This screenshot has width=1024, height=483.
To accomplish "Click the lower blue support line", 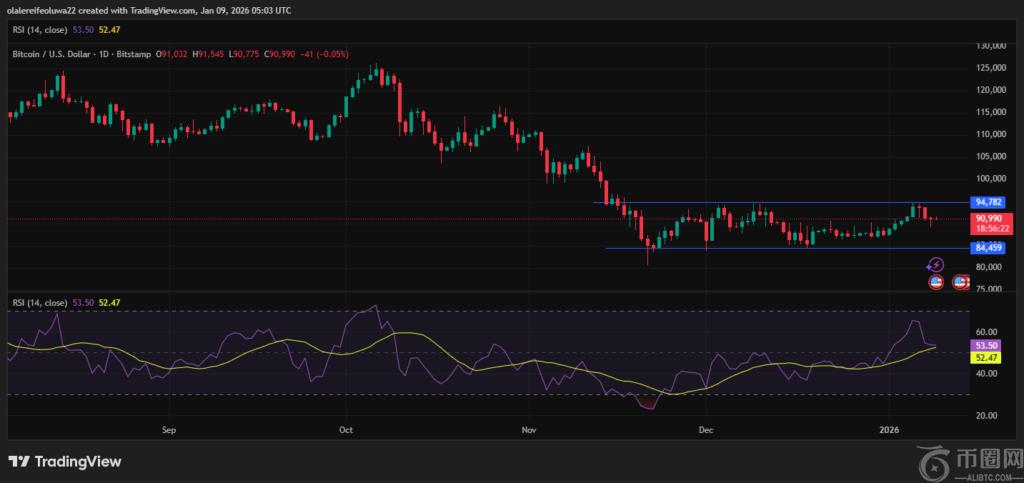I will point(788,248).
